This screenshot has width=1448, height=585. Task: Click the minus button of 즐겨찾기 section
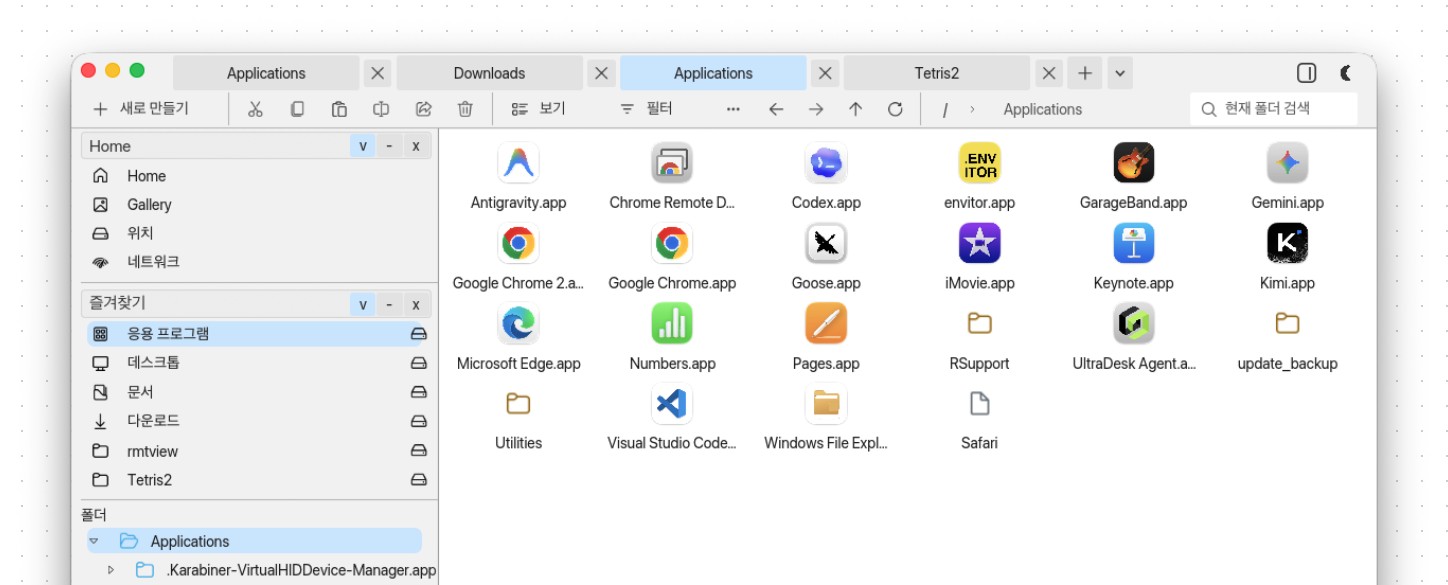point(389,304)
